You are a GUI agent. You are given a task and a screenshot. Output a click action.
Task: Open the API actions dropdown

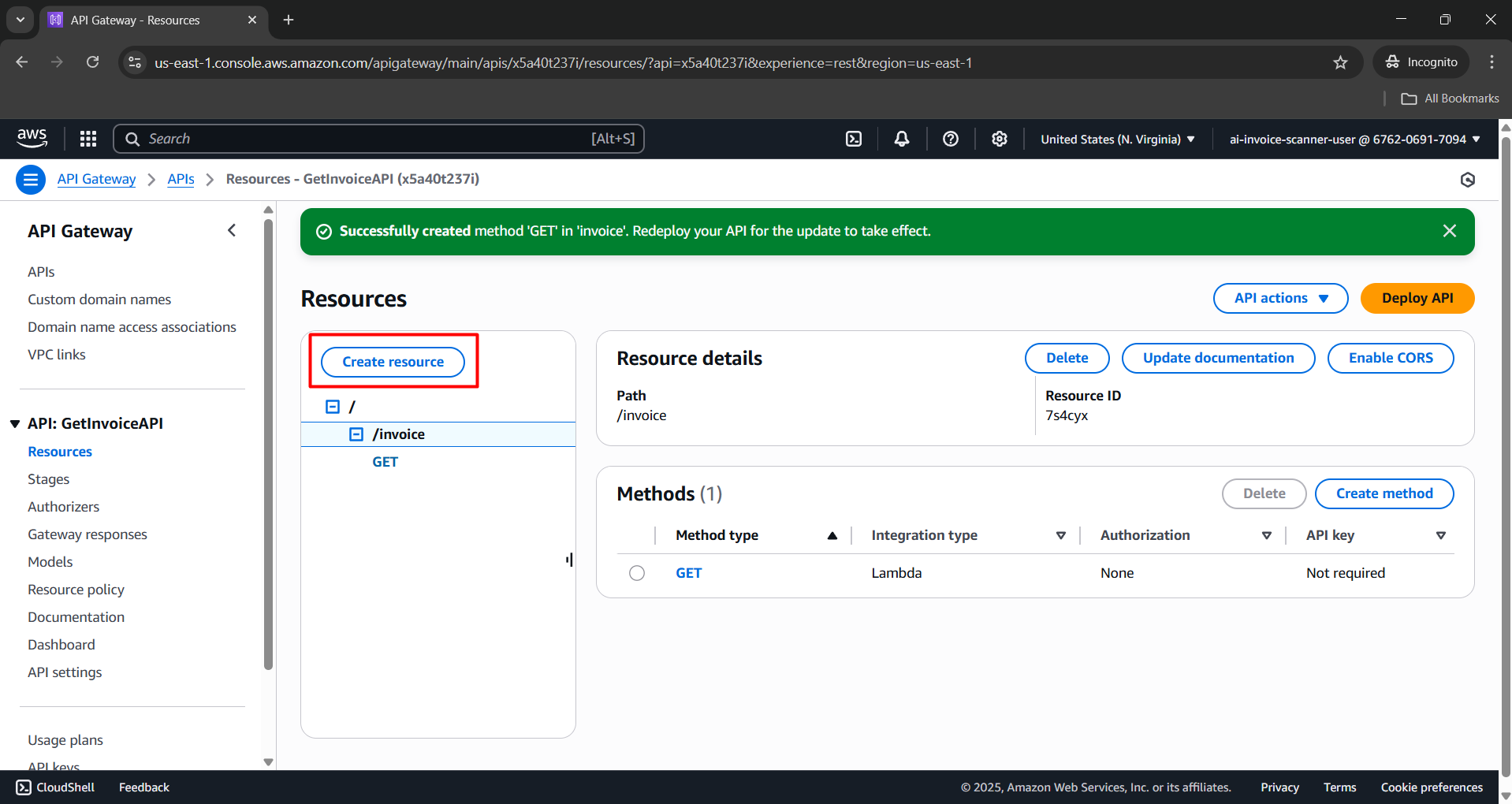click(x=1280, y=298)
